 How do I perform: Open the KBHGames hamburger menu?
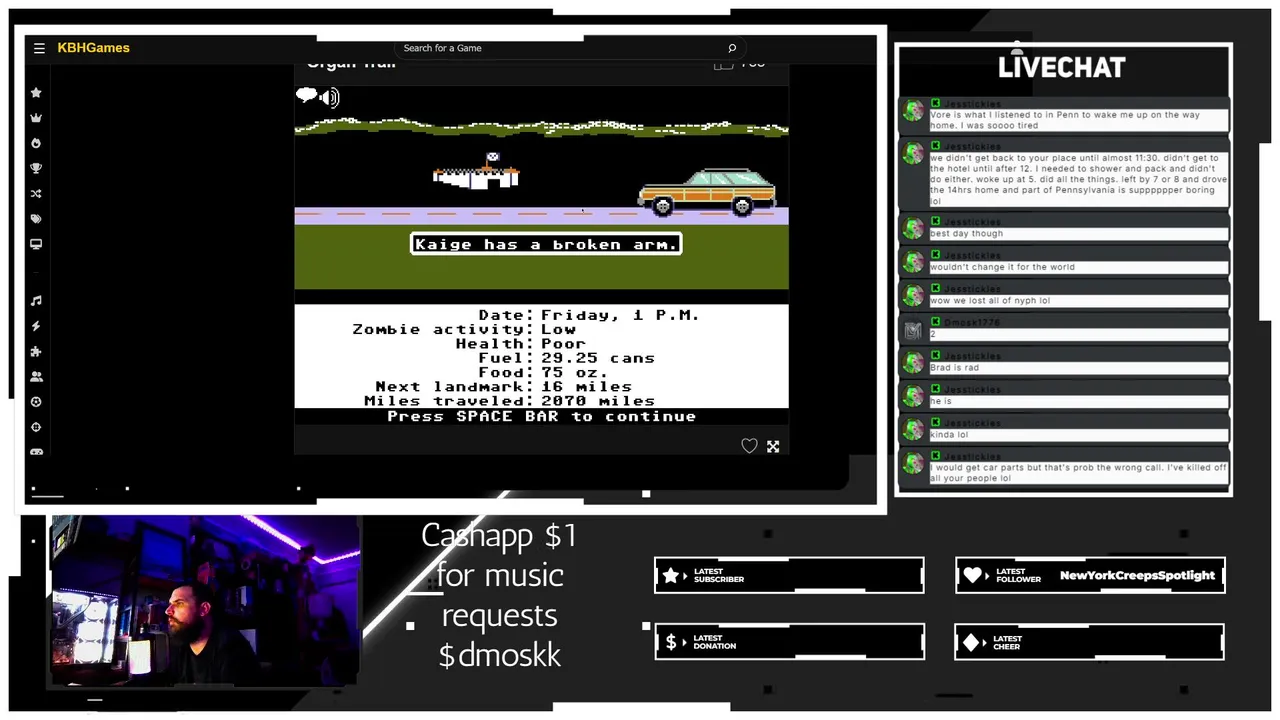pyautogui.click(x=39, y=48)
